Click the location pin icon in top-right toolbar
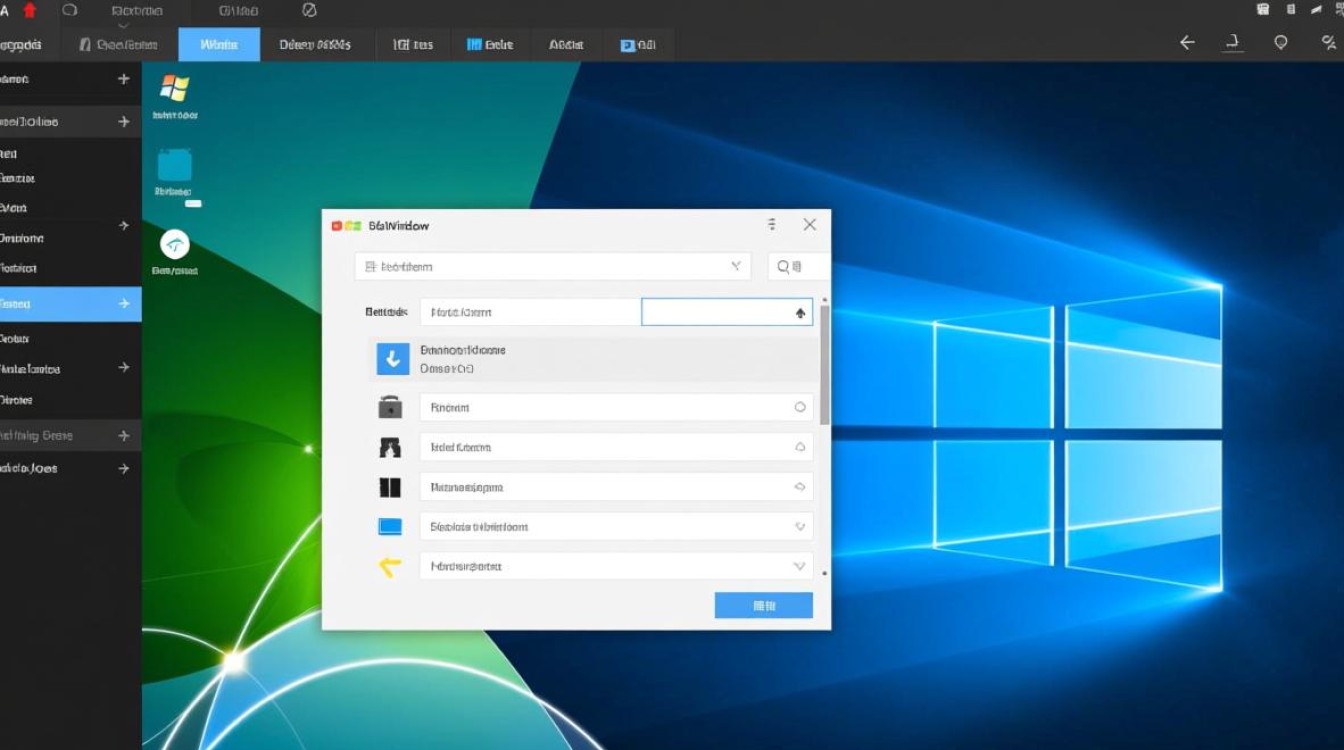1344x750 pixels. point(1280,43)
